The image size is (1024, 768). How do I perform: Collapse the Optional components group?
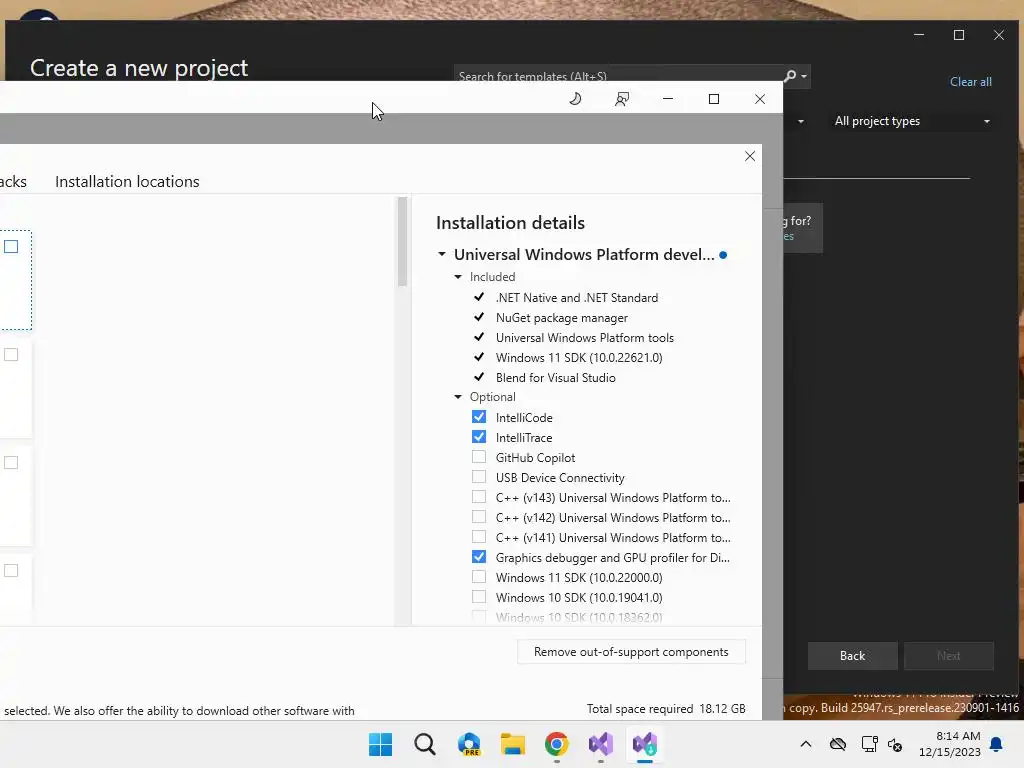(x=458, y=397)
